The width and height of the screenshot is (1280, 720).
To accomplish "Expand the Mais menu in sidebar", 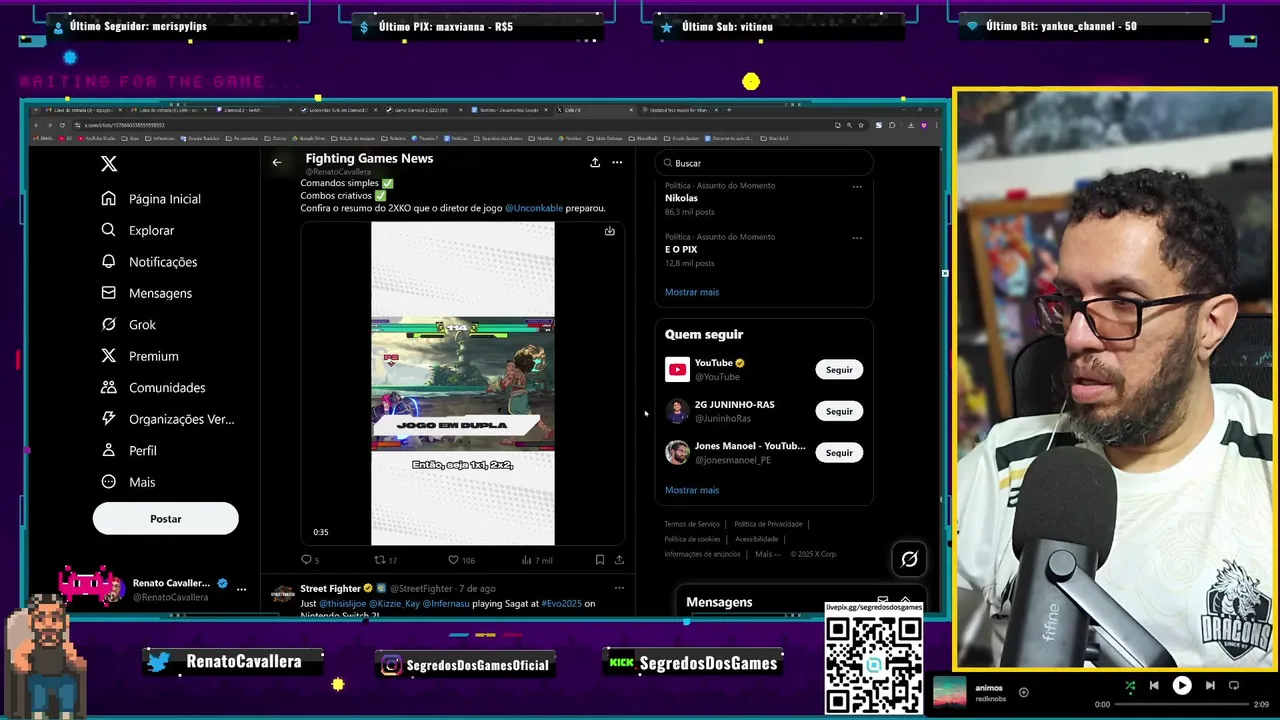I will coord(128,482).
